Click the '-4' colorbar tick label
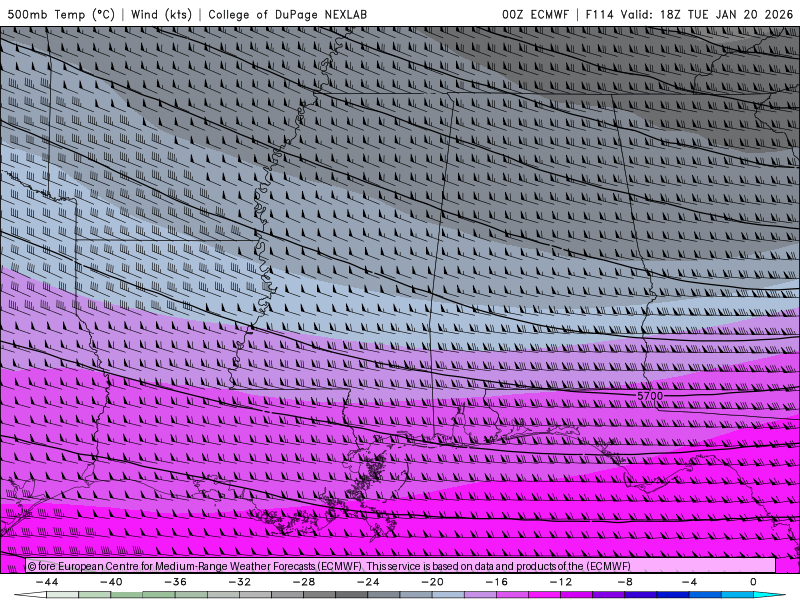Viewport: 800px width, 600px height. coord(689,582)
